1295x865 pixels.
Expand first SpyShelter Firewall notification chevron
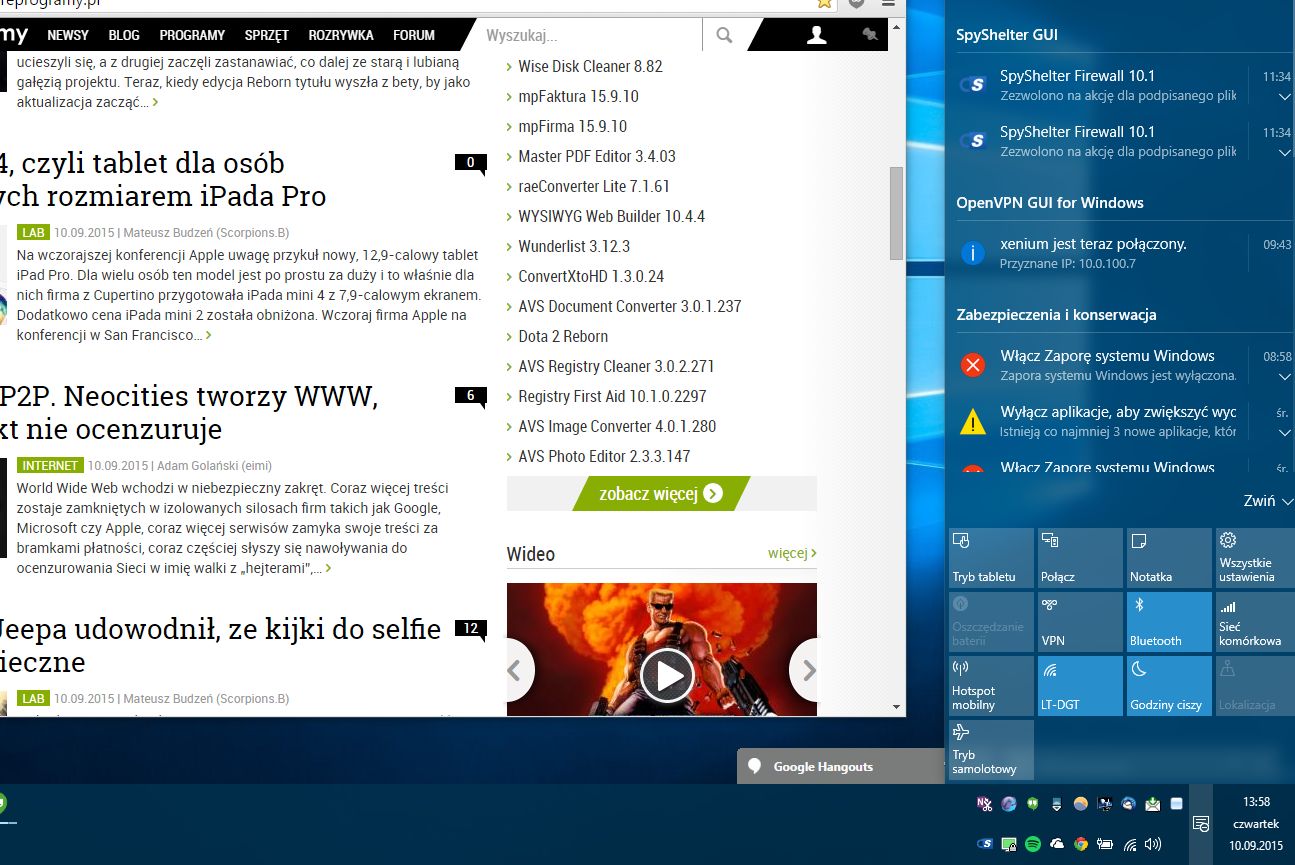click(x=1285, y=97)
